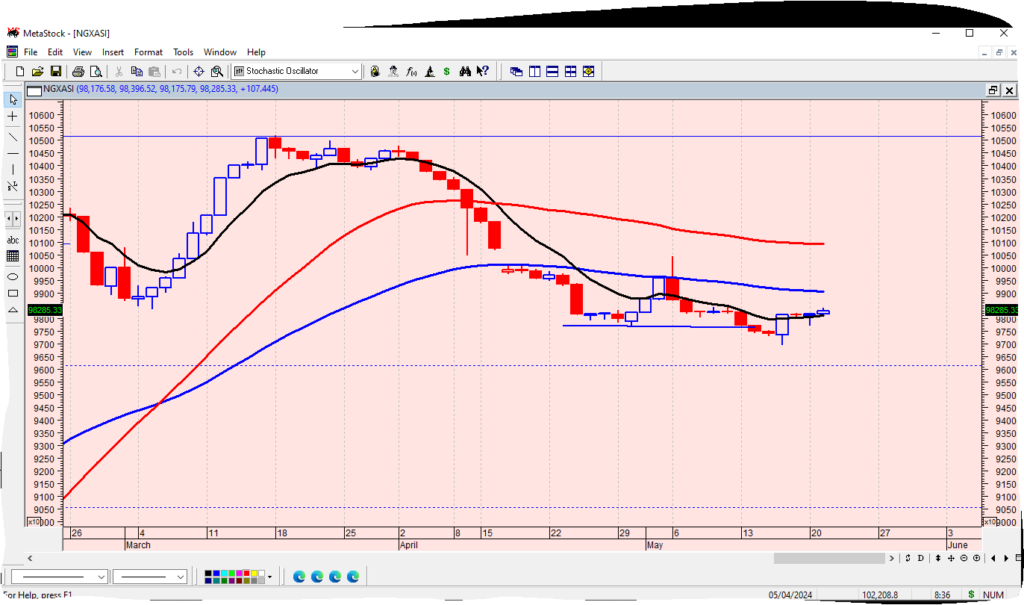Tile windows using the grid layout icon

[570, 71]
